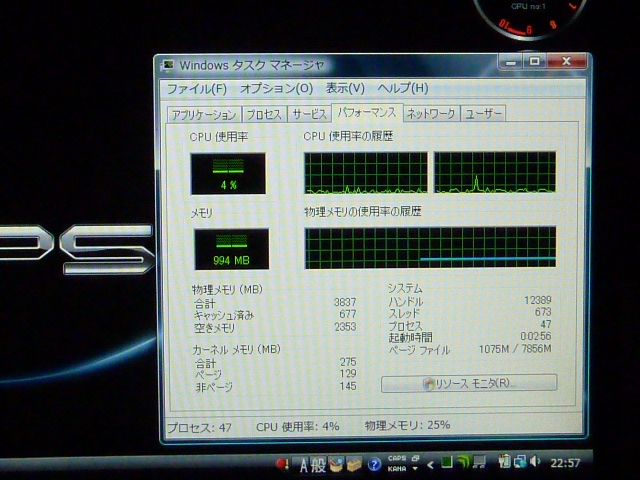Click the スレッド value 673
The height and width of the screenshot is (480, 640).
[543, 312]
